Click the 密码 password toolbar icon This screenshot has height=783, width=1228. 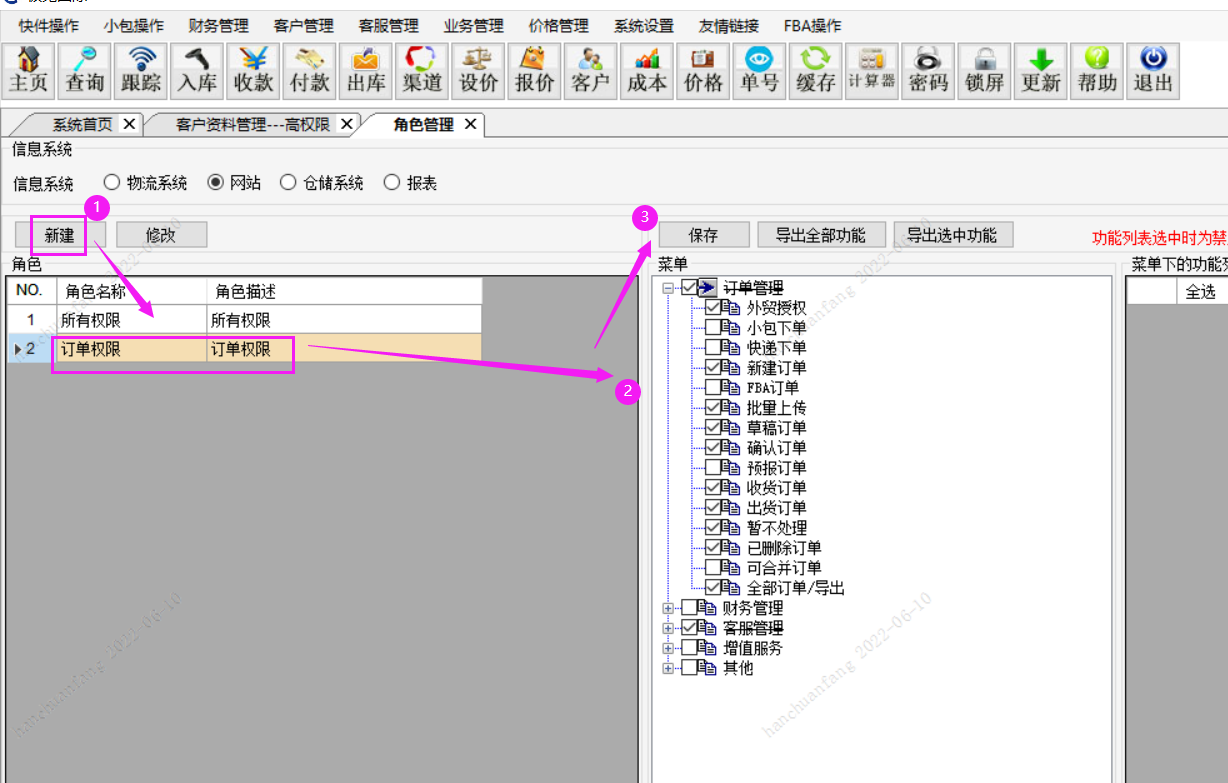pos(928,71)
